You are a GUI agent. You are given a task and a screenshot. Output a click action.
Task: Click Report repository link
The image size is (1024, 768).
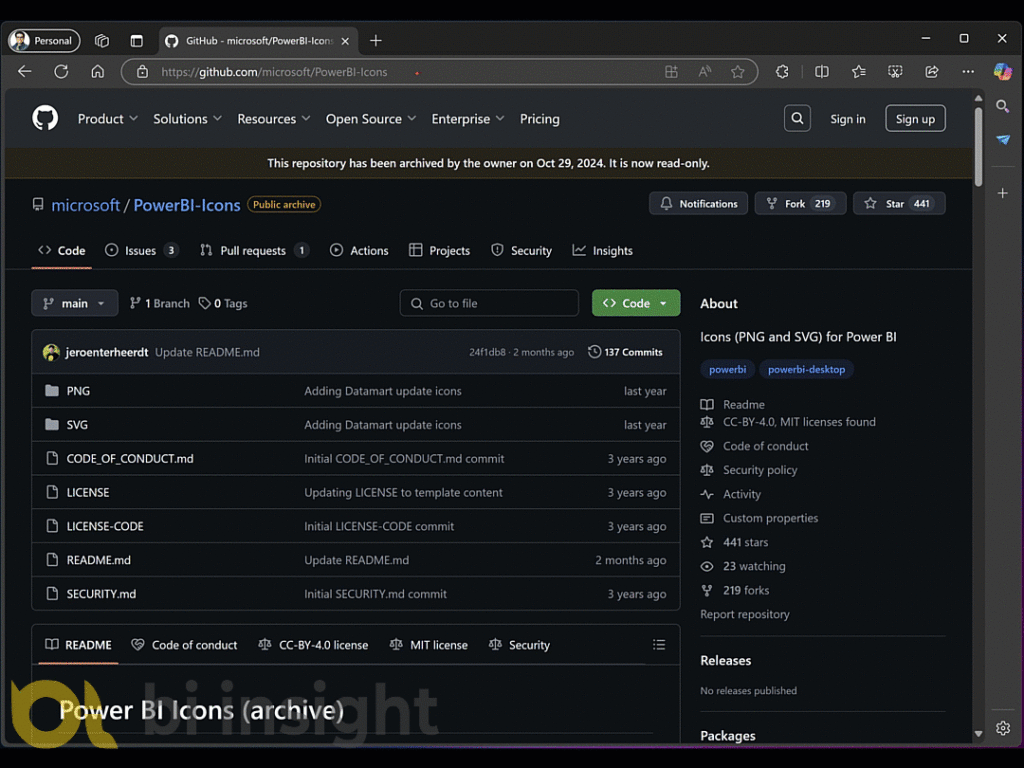click(744, 614)
